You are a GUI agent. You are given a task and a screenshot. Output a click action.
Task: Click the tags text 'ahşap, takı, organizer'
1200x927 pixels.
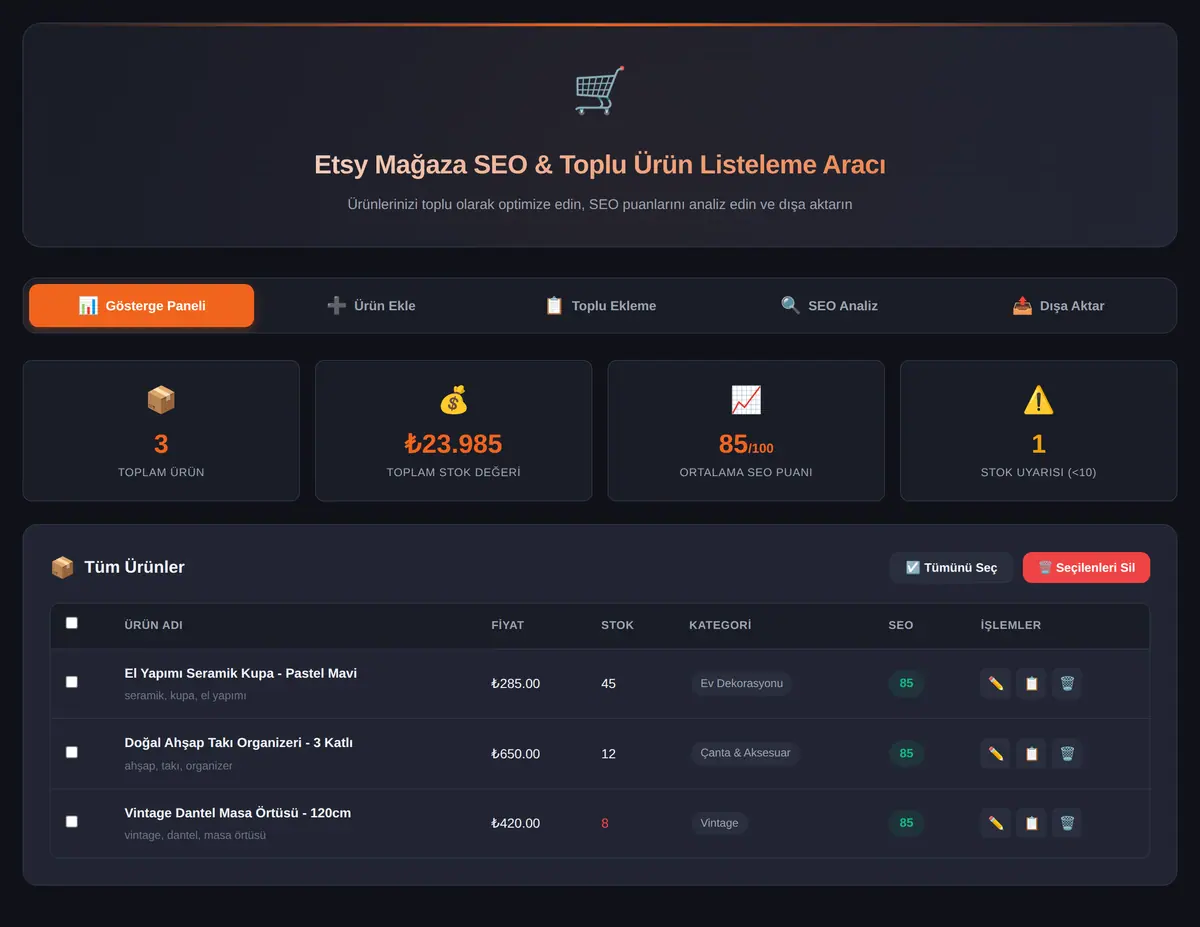pyautogui.click(x=178, y=765)
